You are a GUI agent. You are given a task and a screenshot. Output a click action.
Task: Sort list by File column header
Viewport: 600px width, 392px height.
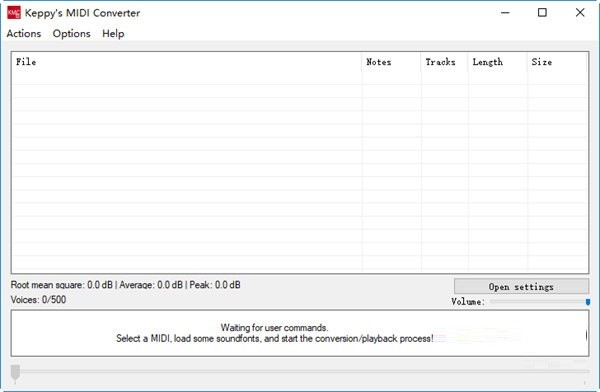coord(186,62)
